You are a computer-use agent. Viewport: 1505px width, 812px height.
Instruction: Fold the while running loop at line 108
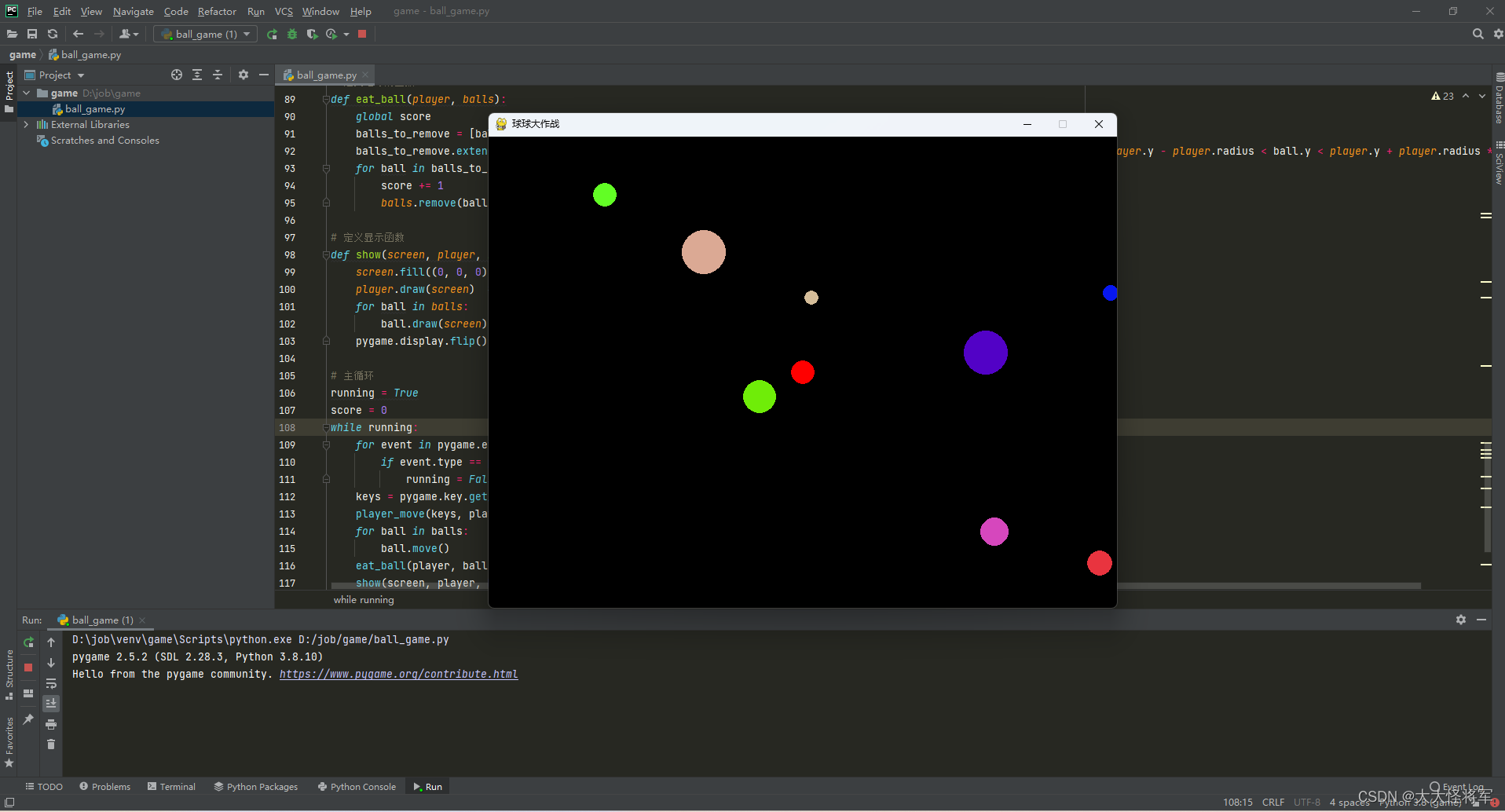pos(325,427)
